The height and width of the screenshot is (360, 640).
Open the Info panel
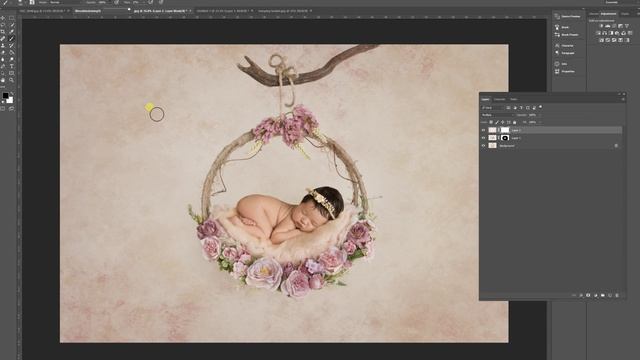click(561, 64)
